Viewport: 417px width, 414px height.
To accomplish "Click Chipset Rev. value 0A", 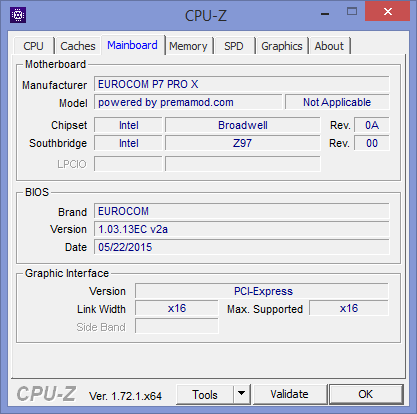I will coord(372,125).
